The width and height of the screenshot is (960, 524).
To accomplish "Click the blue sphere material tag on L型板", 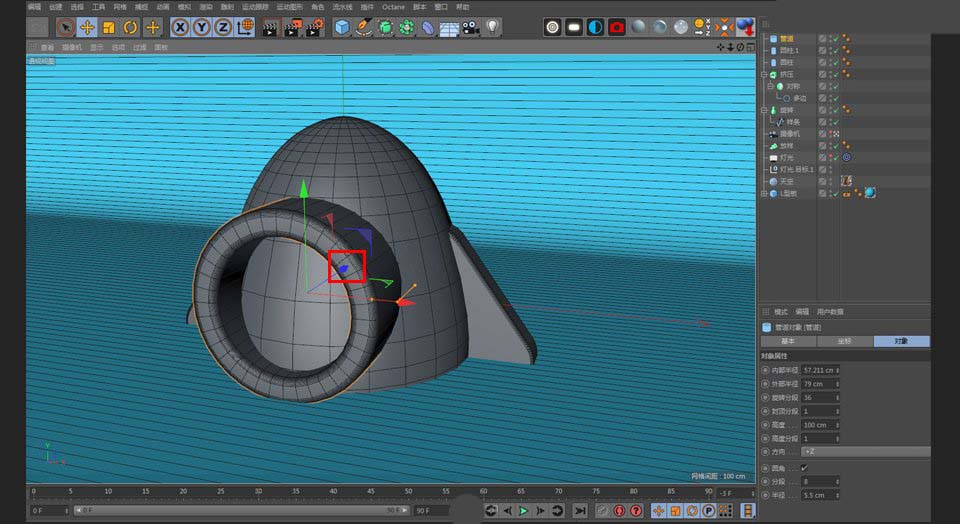I will point(869,193).
